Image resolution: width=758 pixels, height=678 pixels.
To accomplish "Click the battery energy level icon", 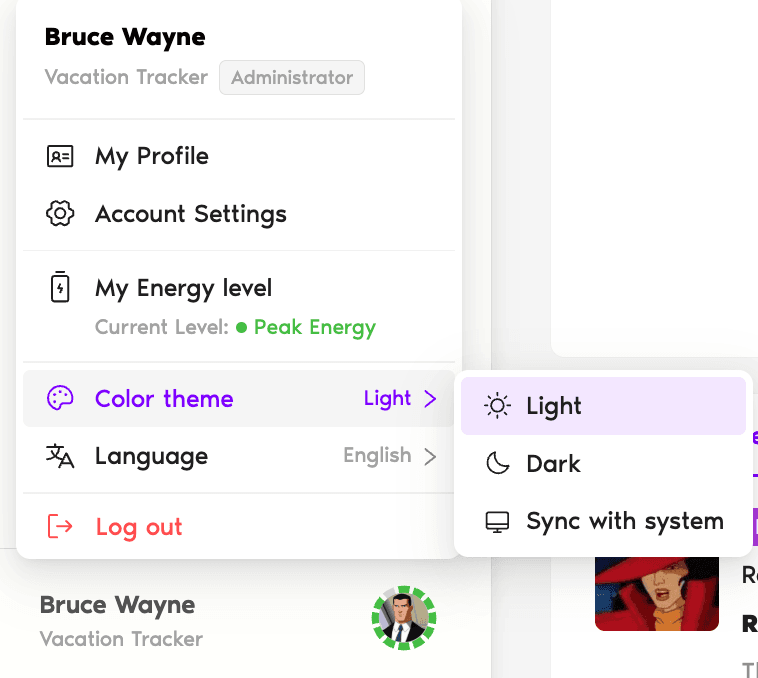I will (60, 287).
